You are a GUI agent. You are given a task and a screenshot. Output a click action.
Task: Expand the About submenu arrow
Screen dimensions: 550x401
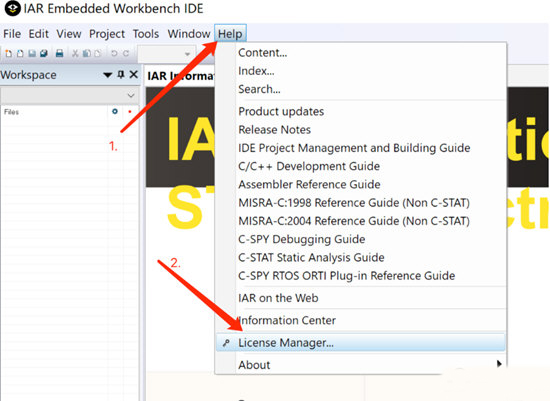[499, 363]
